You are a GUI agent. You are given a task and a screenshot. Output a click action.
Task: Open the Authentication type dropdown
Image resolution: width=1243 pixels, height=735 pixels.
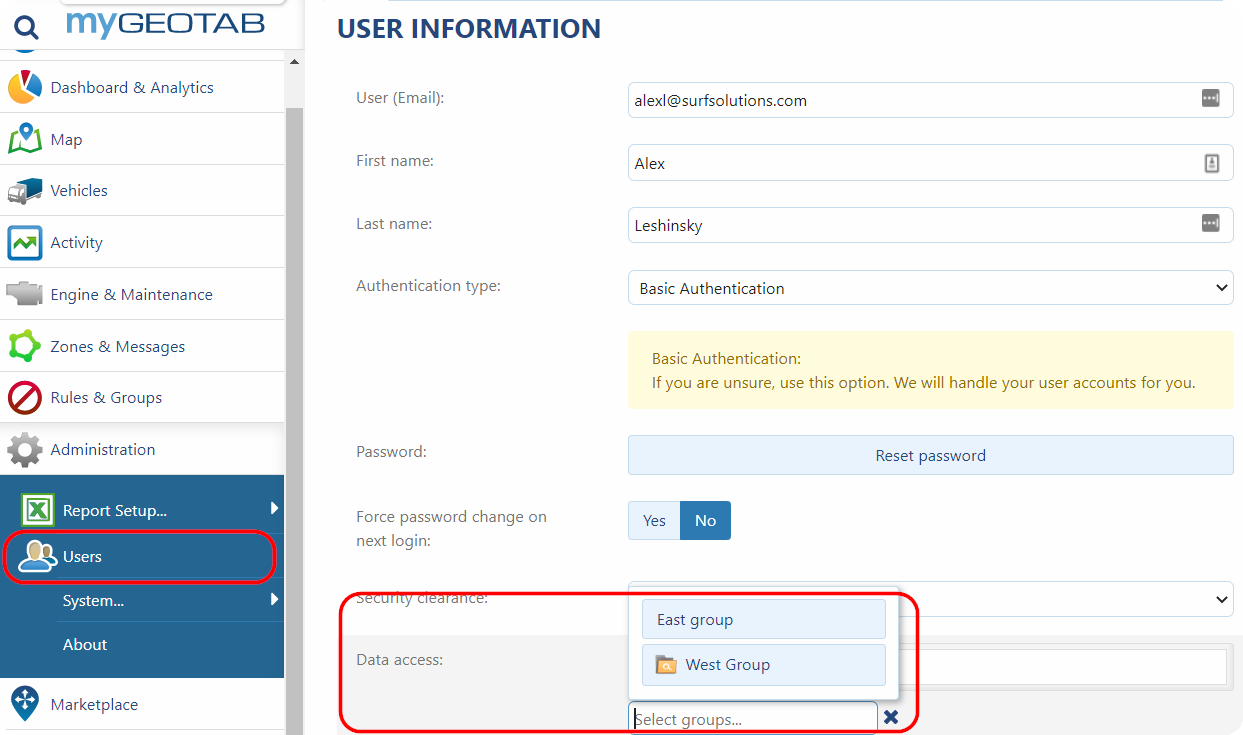point(930,287)
